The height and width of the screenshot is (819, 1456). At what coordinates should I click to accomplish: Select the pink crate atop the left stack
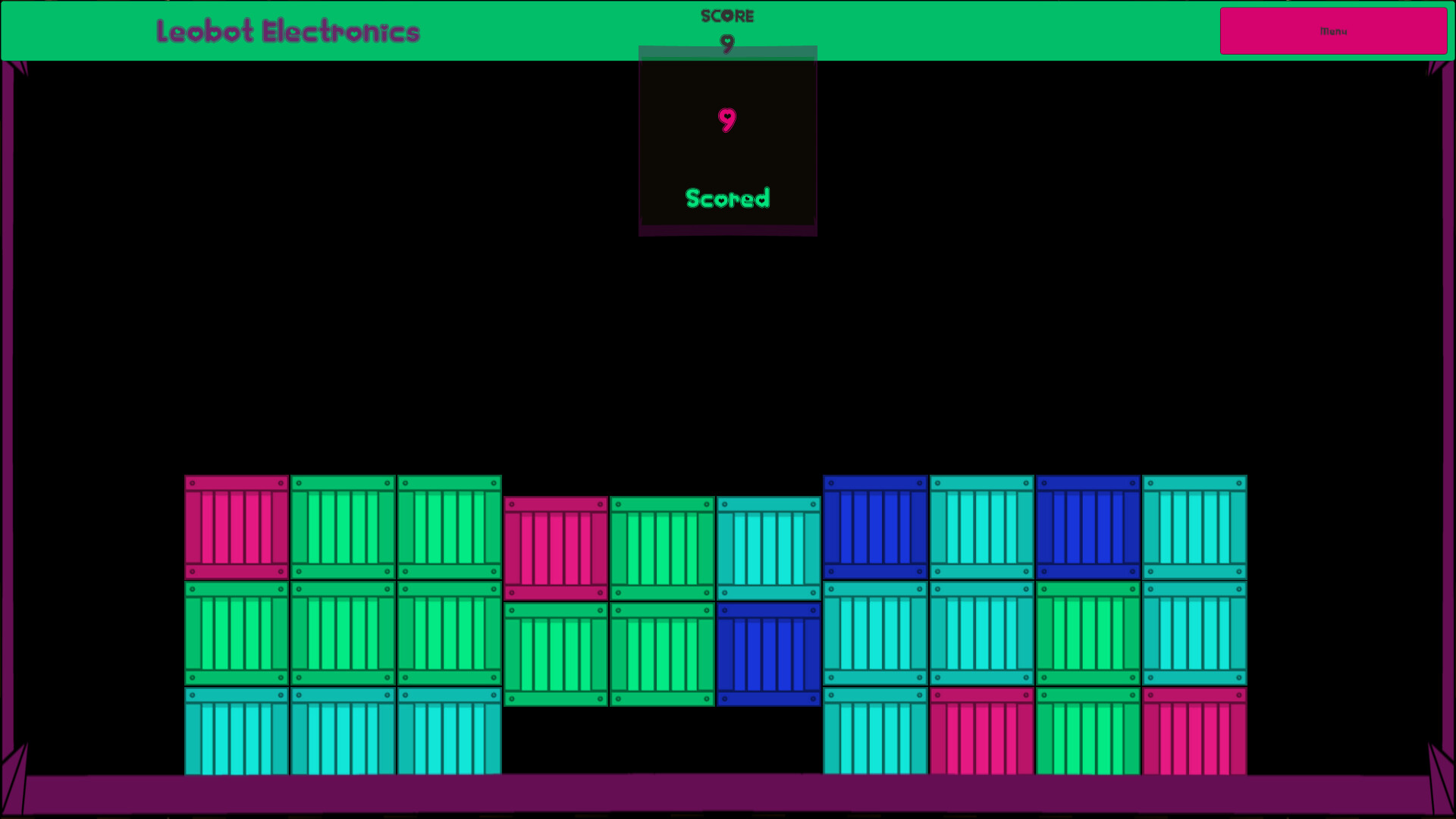pos(237,526)
